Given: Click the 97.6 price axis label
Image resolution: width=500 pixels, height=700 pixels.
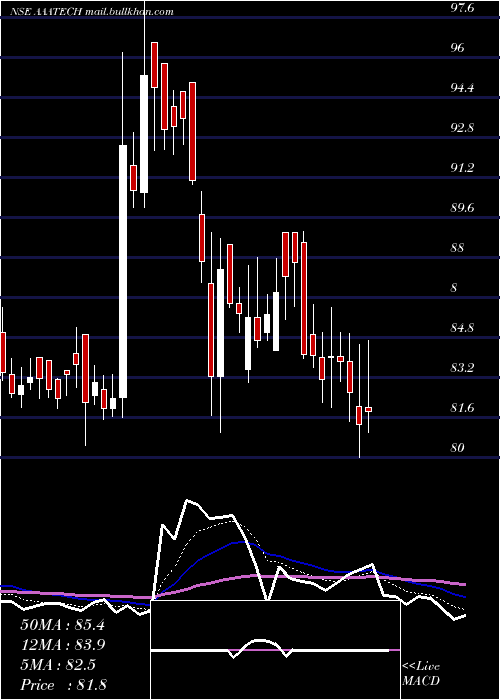Looking at the screenshot, I should (x=464, y=8).
